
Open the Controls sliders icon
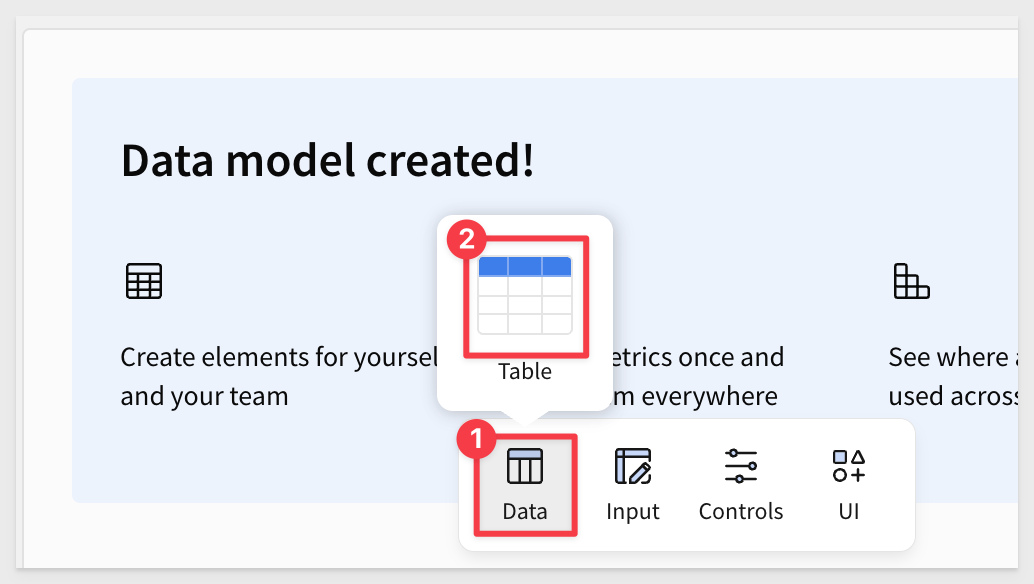click(x=741, y=466)
